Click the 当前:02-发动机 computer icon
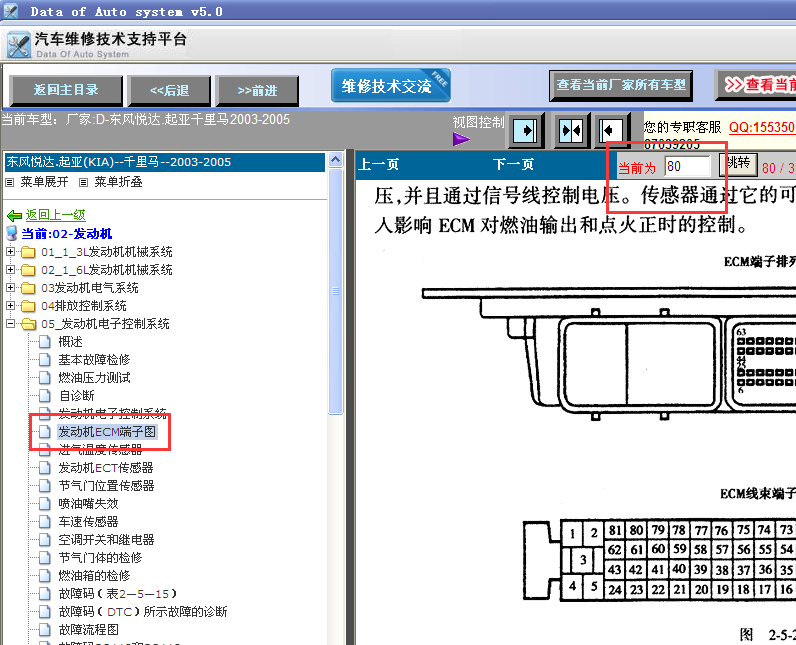This screenshot has width=796, height=645. pos(12,233)
